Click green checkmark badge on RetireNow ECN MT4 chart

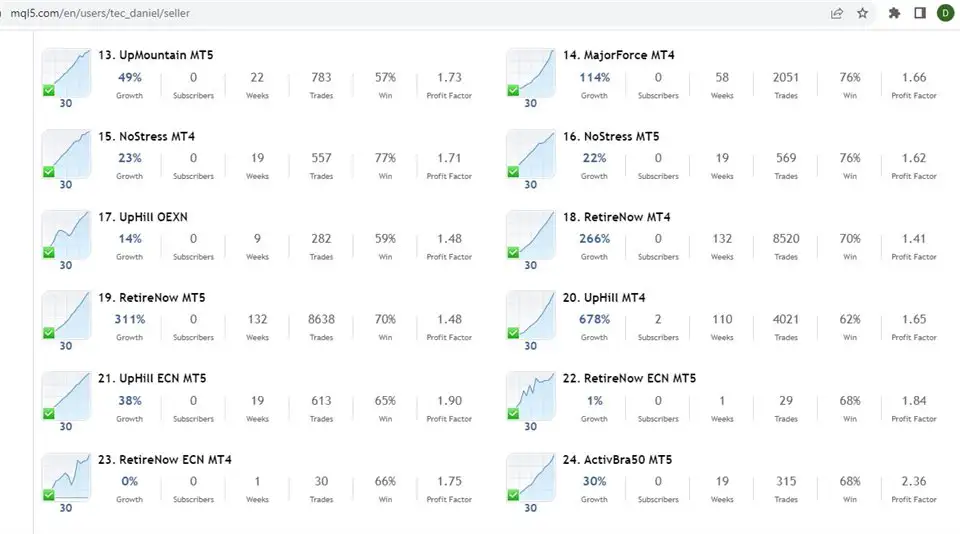(49, 494)
